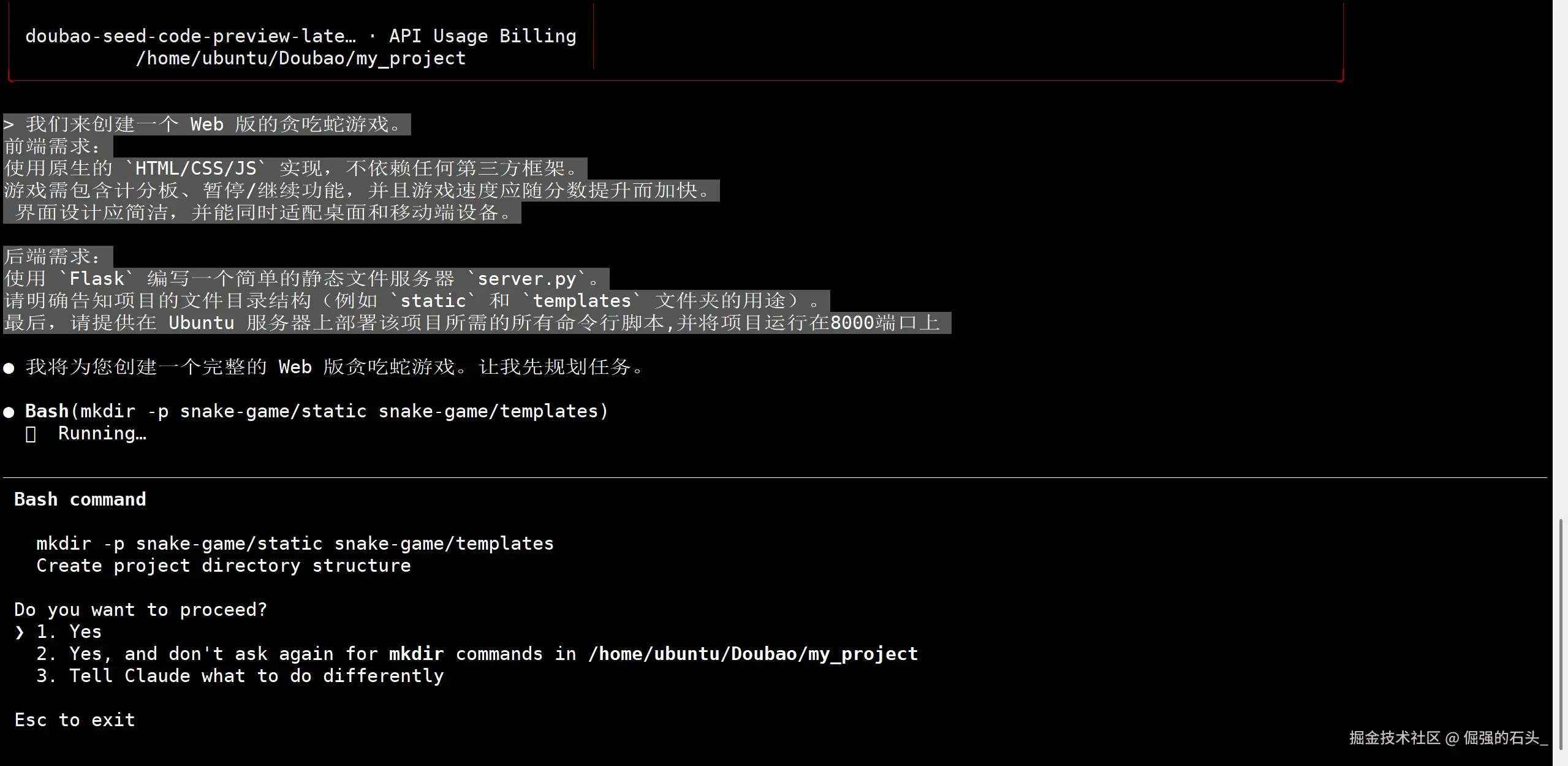Click the doubao-seed-code-preview model name
The height and width of the screenshot is (766, 1568).
point(190,36)
